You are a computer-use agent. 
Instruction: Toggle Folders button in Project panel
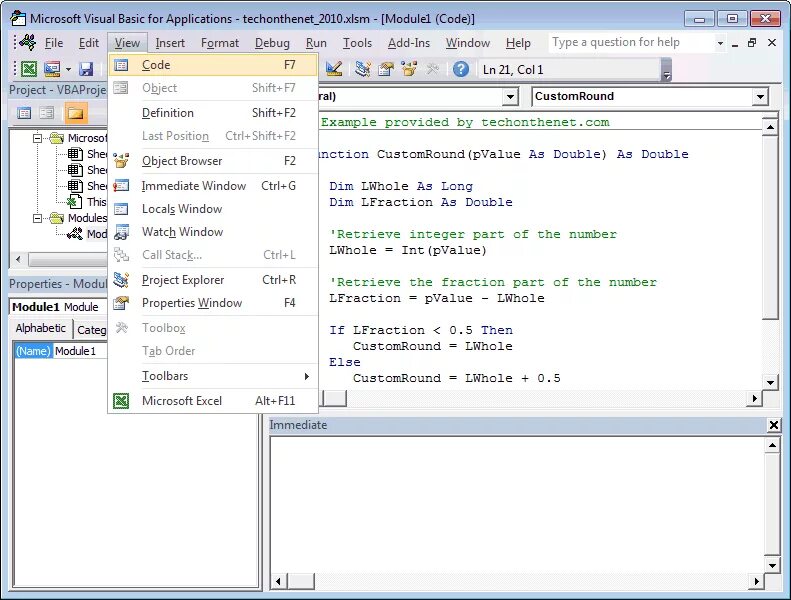75,113
